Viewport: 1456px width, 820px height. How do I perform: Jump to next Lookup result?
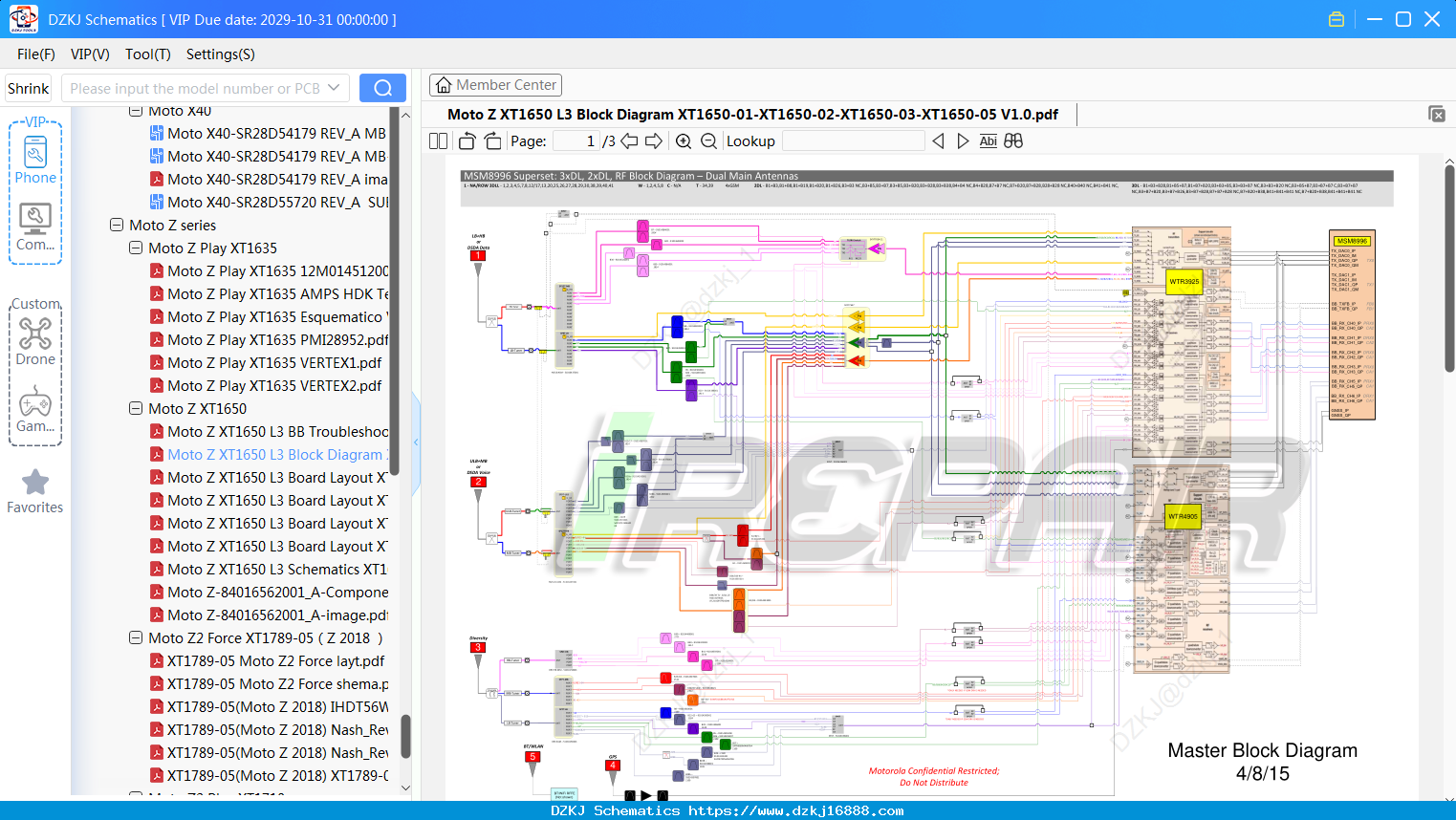coord(963,141)
